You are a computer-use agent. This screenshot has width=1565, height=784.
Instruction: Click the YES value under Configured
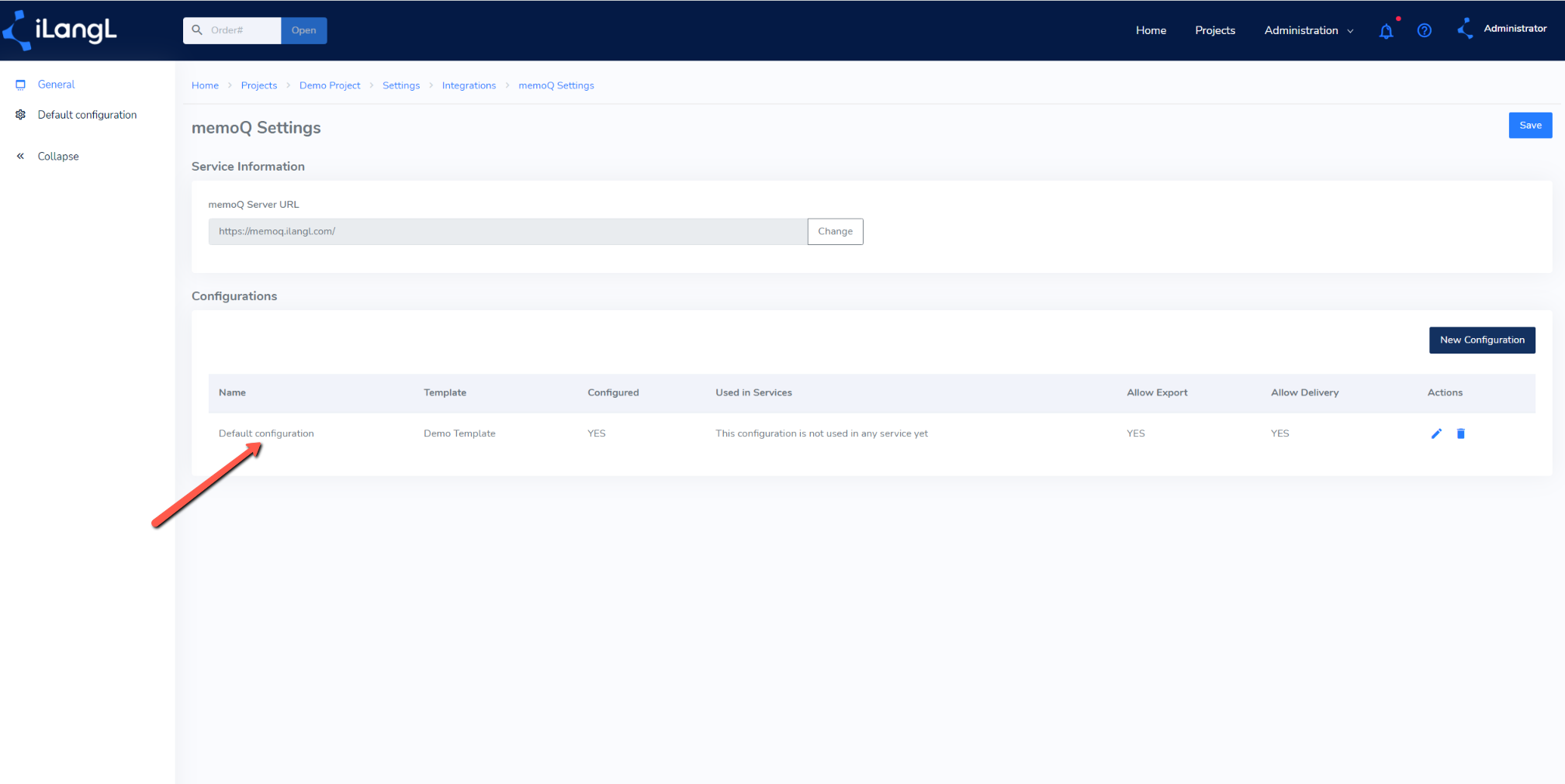596,433
